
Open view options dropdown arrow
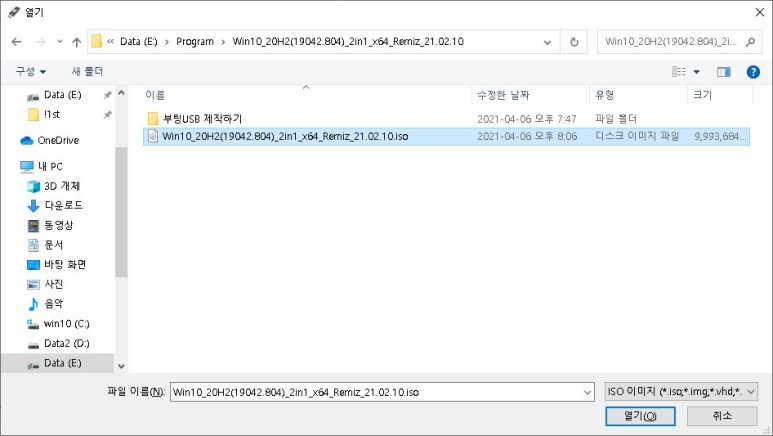click(x=697, y=72)
